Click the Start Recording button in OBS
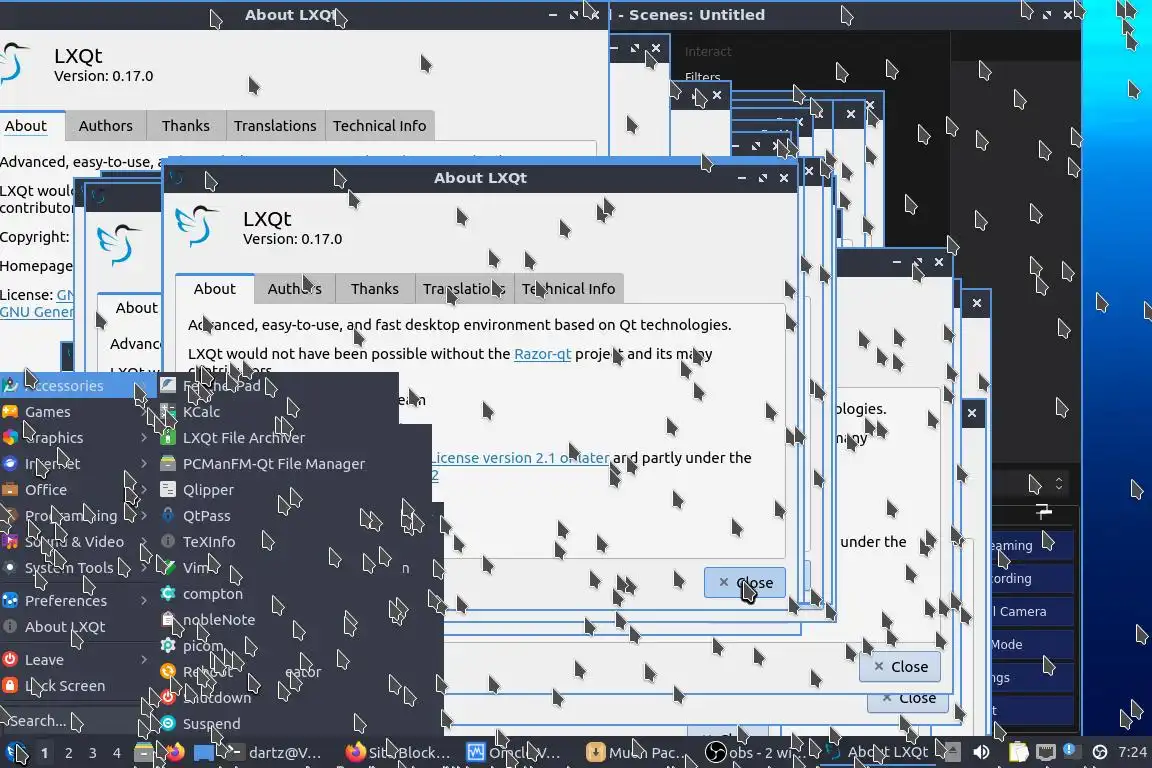 tap(1033, 578)
